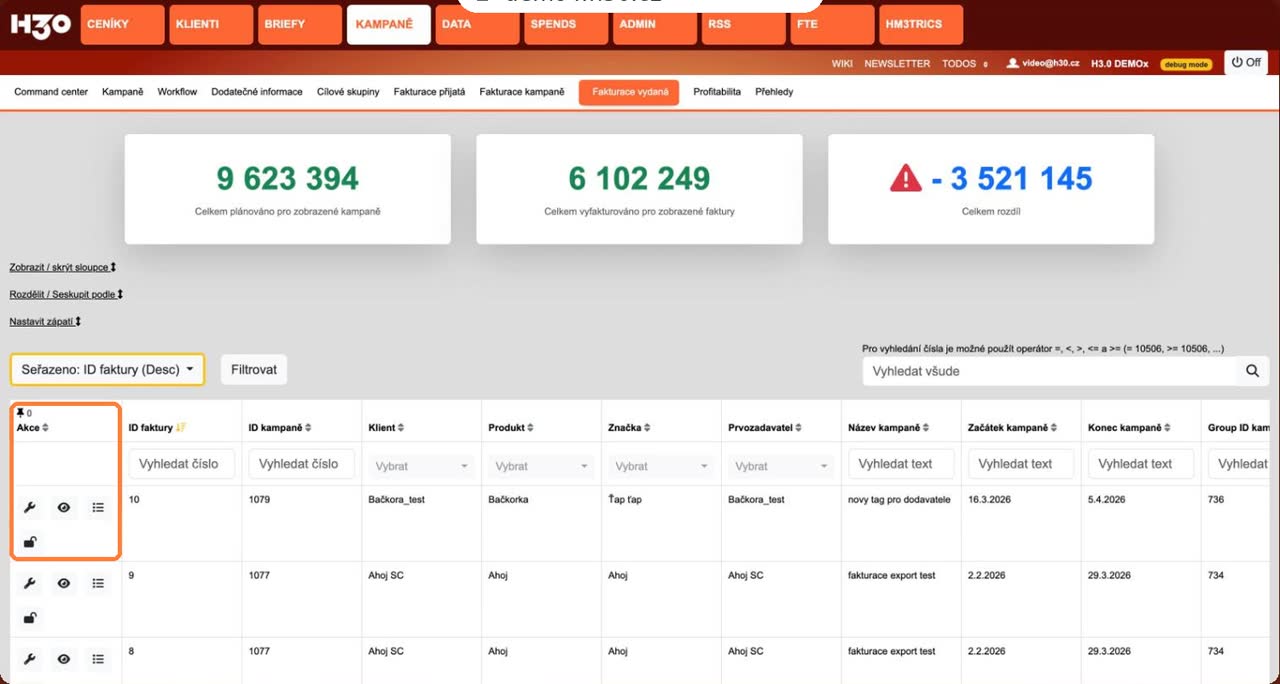Viewport: 1280px width, 684px height.
Task: Open the Prvozadavatel Vybrat filter dropdown
Action: click(x=781, y=466)
